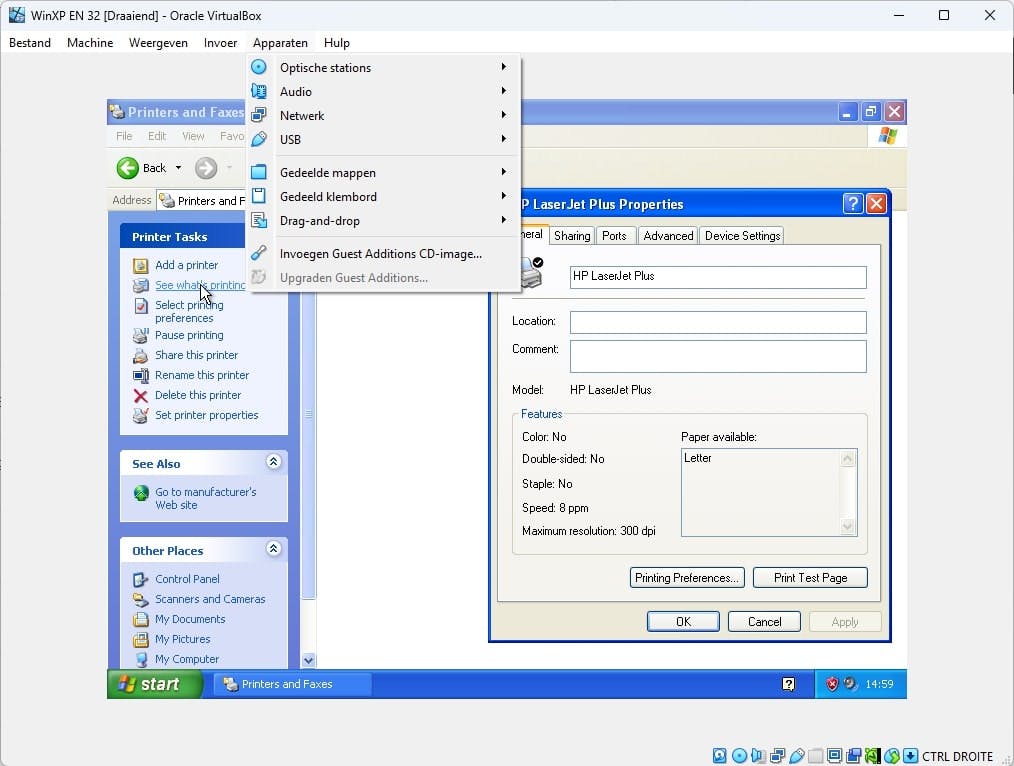Open Scanners and Cameras link

(210, 599)
